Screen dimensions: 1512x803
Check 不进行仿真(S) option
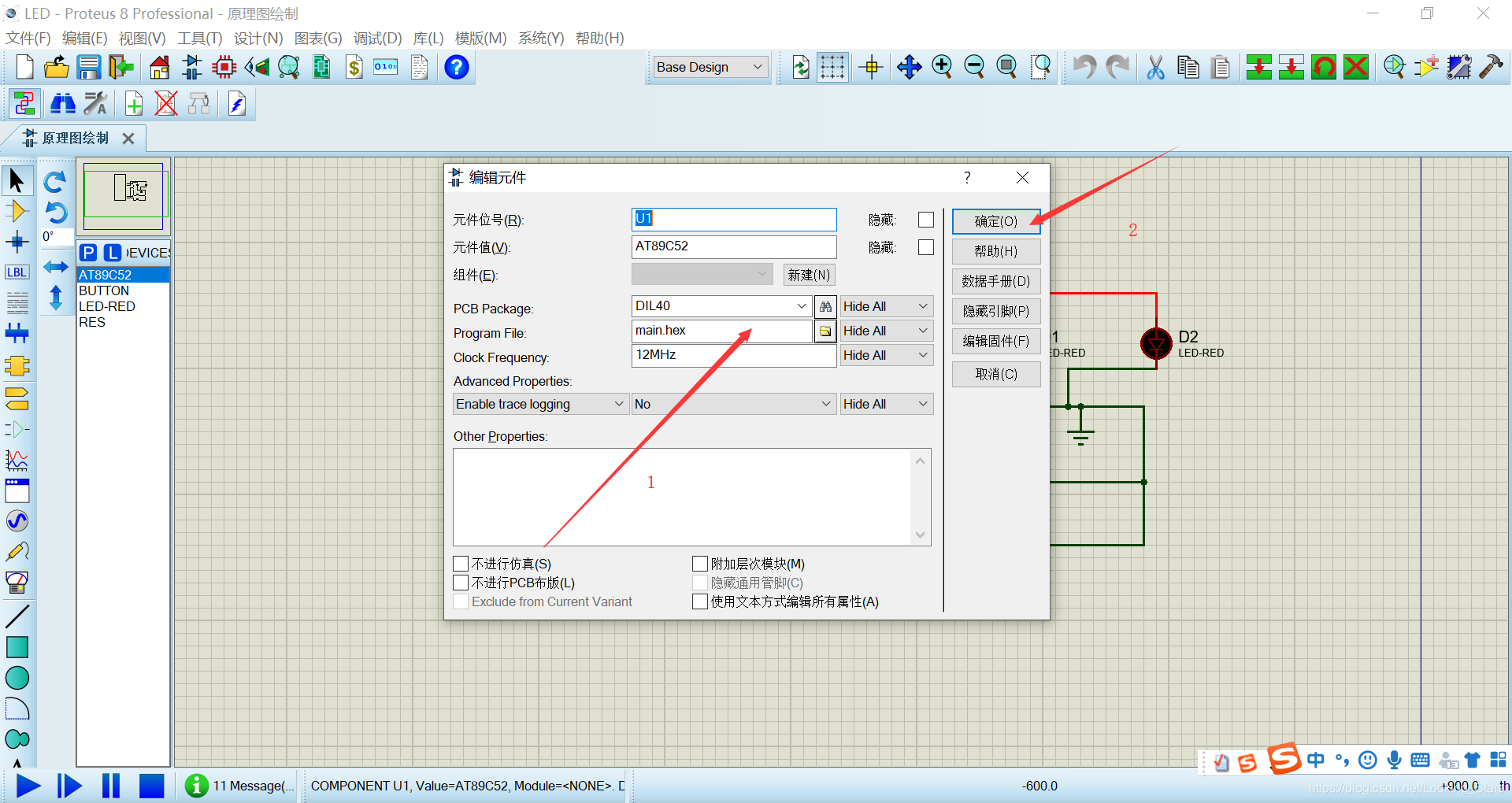[x=461, y=564]
